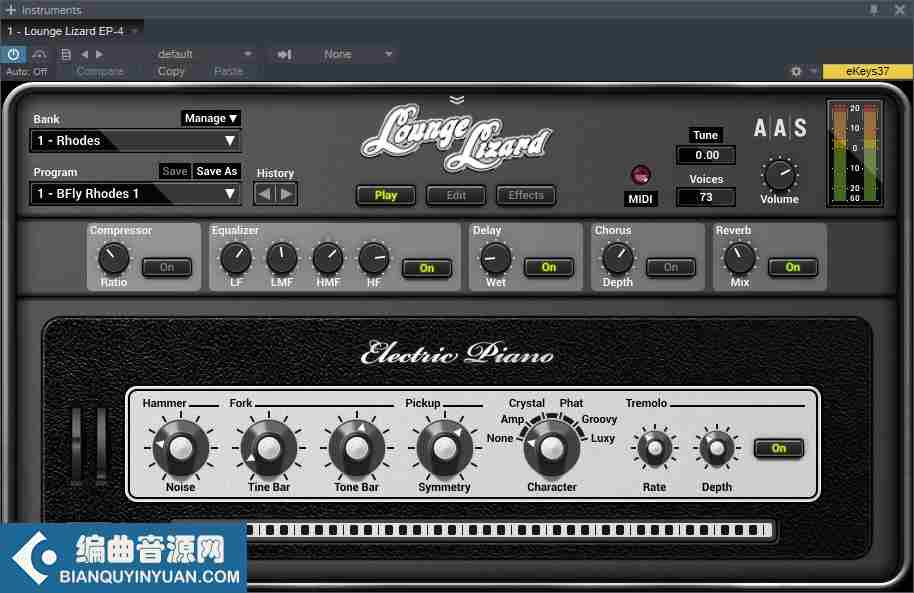Toggle the plugin power bypass icon
This screenshot has height=593, width=914.
[13, 54]
